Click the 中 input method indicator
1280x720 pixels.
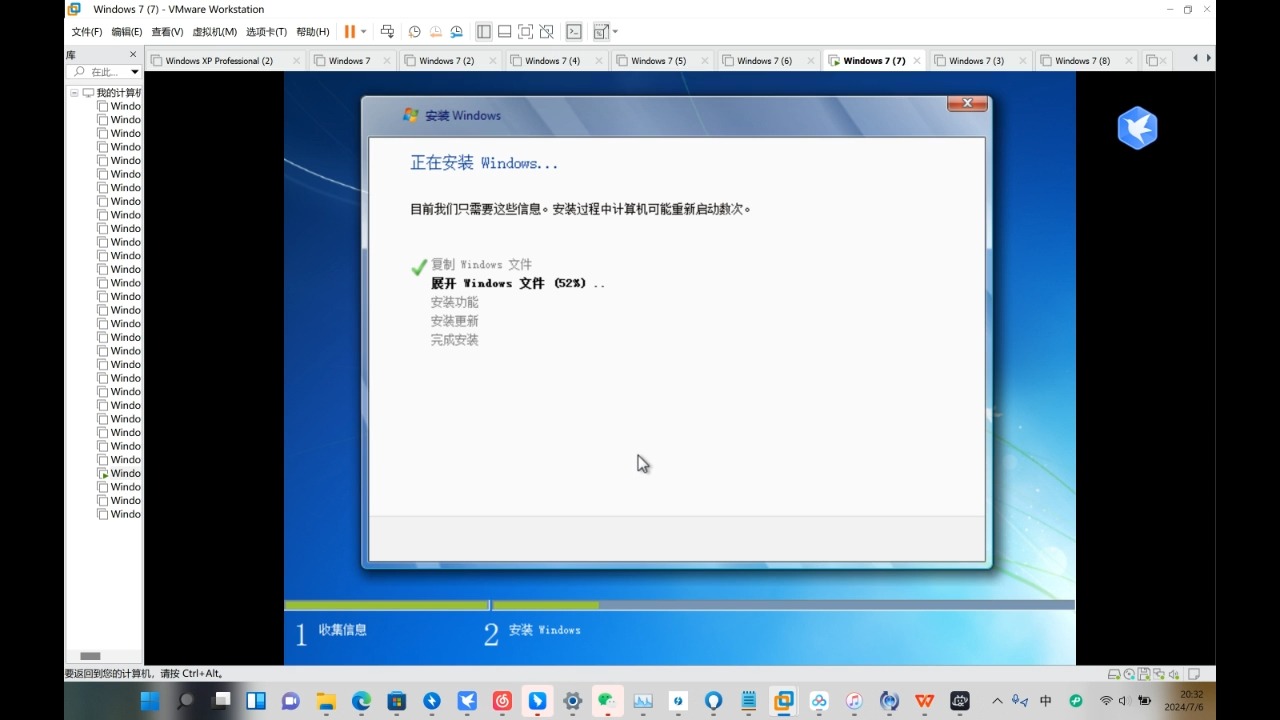tap(1046, 701)
